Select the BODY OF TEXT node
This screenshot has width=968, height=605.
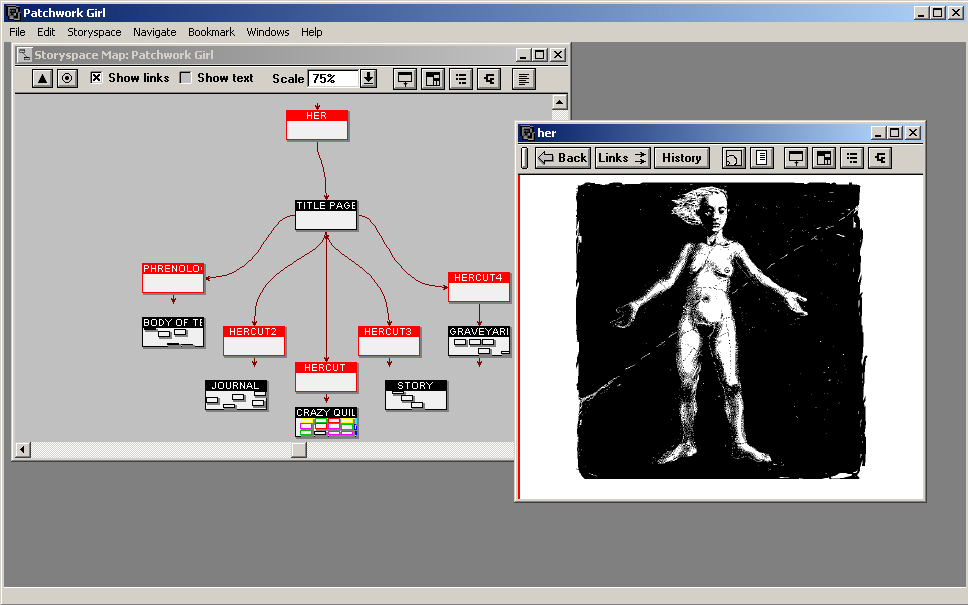click(173, 332)
